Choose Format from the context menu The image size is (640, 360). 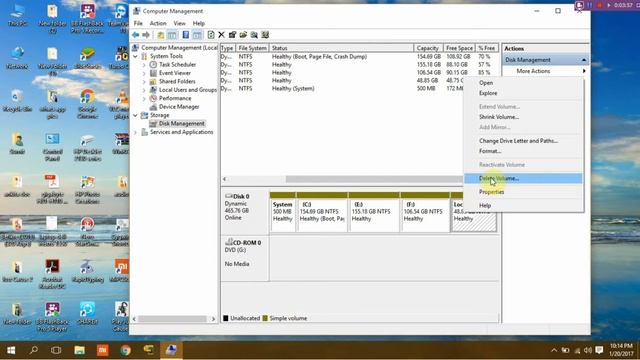coord(523,151)
